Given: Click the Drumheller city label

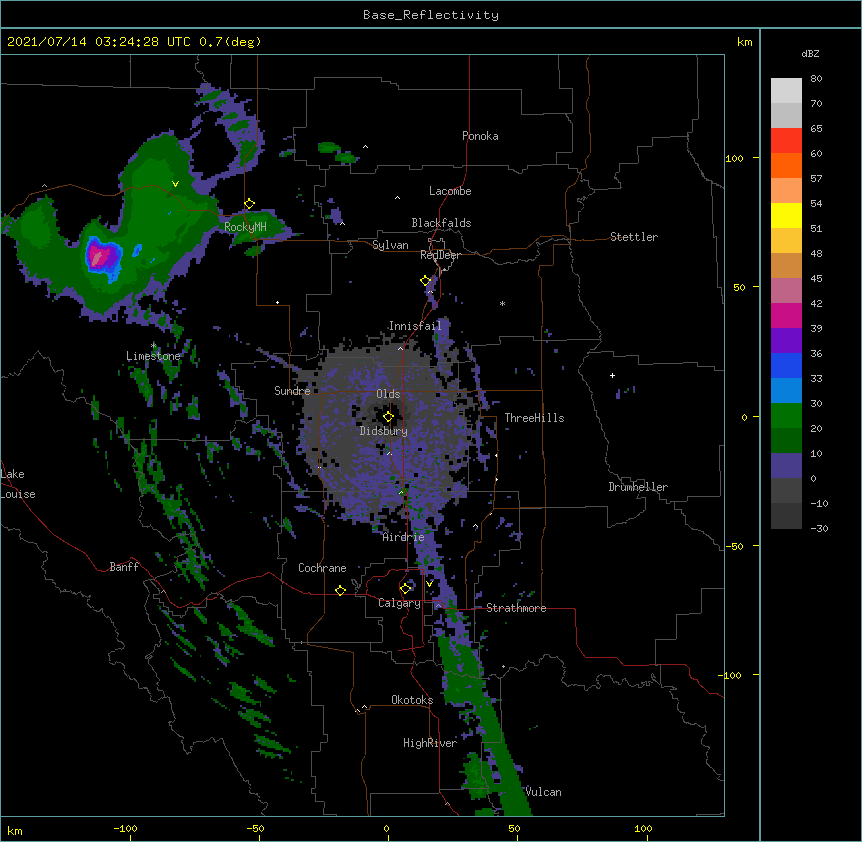Looking at the screenshot, I should (x=638, y=487).
